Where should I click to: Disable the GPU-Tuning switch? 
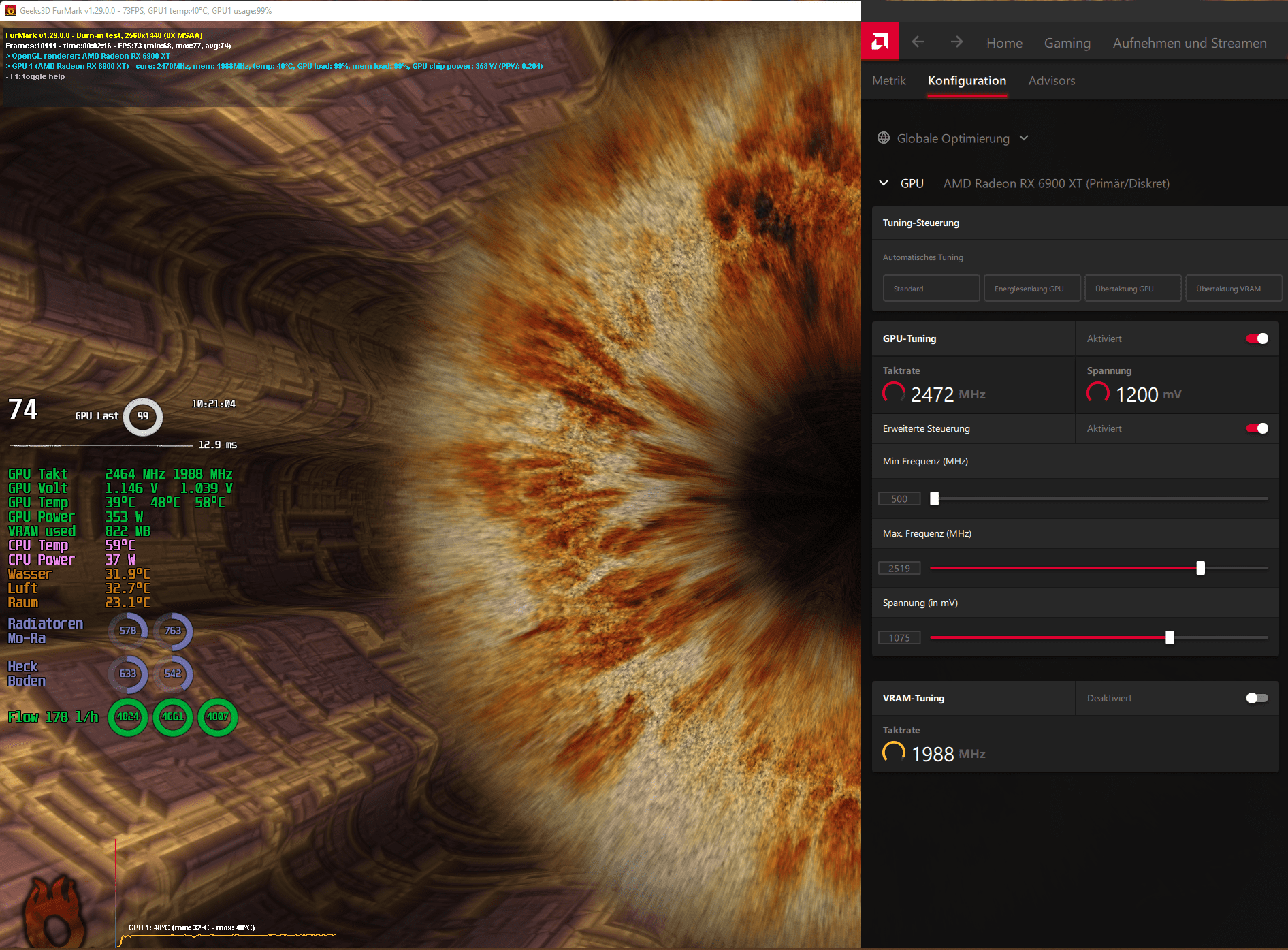(1257, 338)
